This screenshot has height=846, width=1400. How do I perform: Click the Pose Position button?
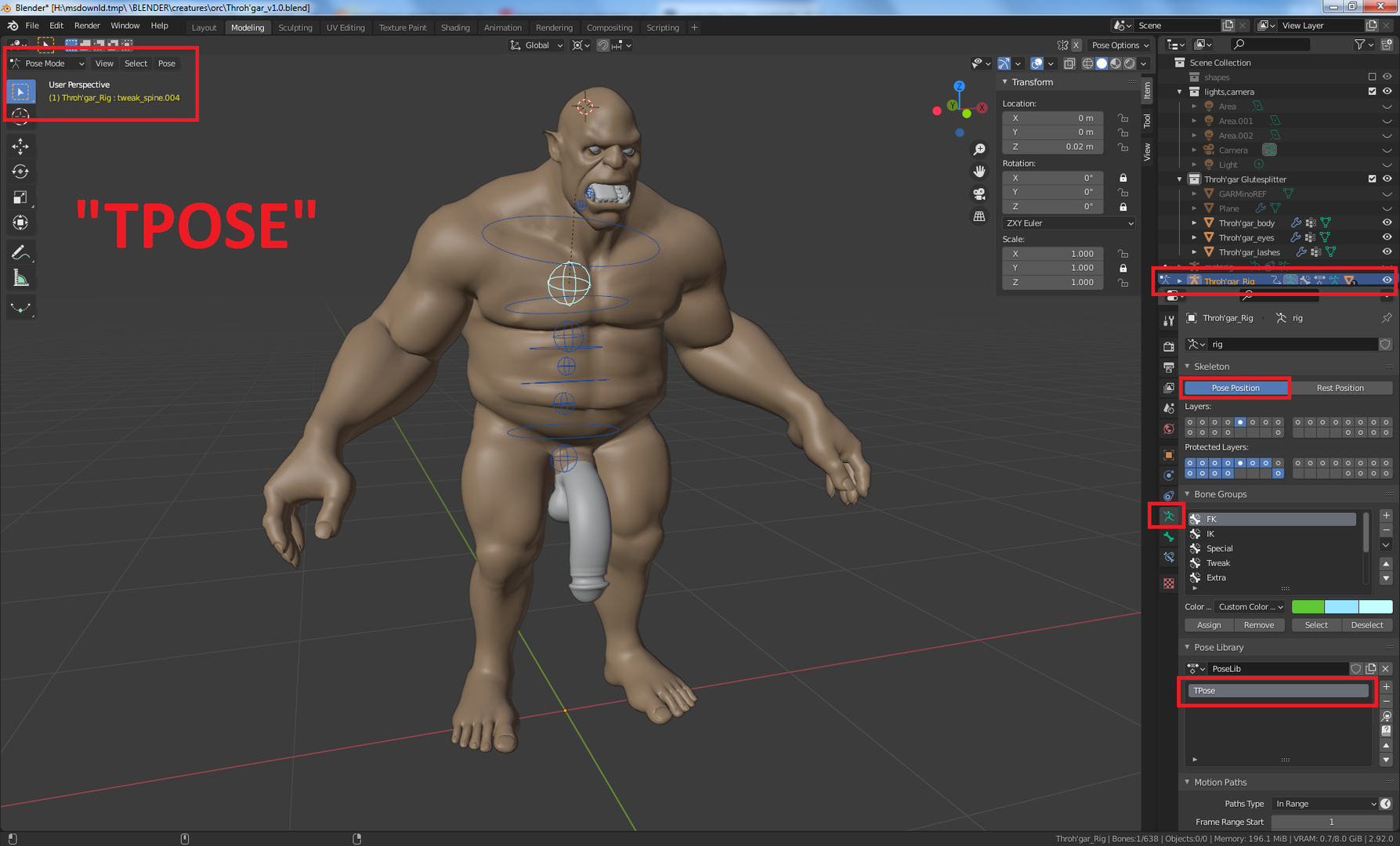(1236, 388)
